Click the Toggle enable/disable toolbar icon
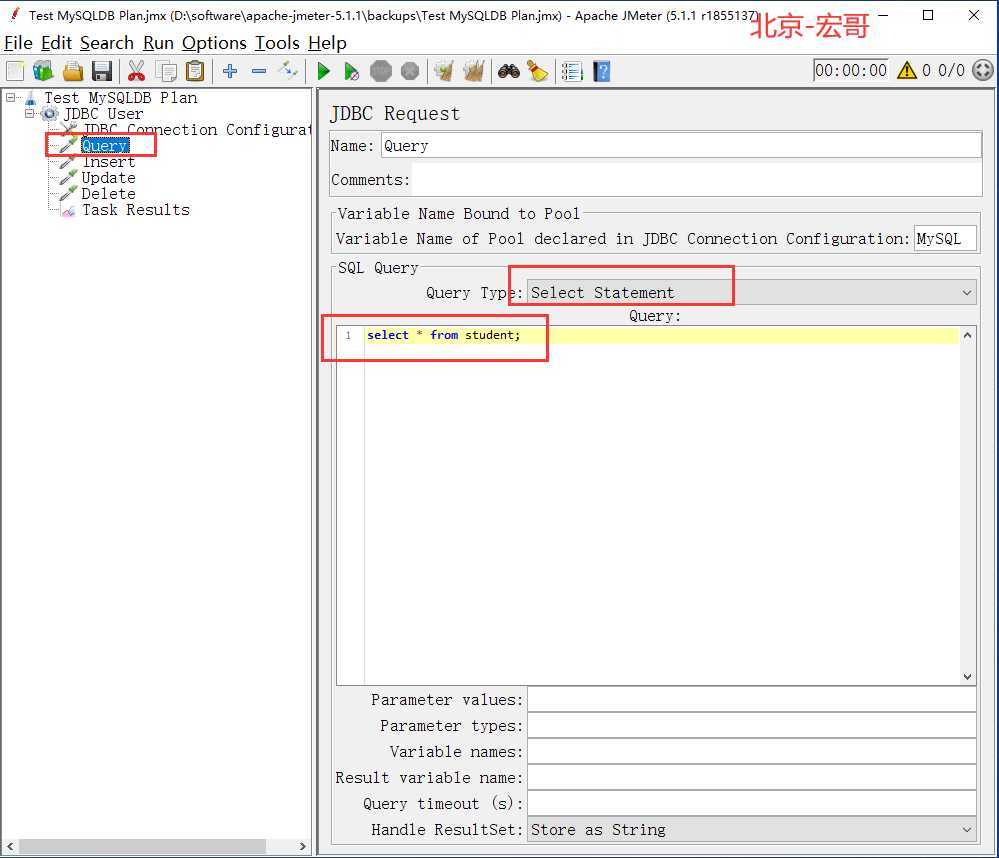 [x=288, y=70]
